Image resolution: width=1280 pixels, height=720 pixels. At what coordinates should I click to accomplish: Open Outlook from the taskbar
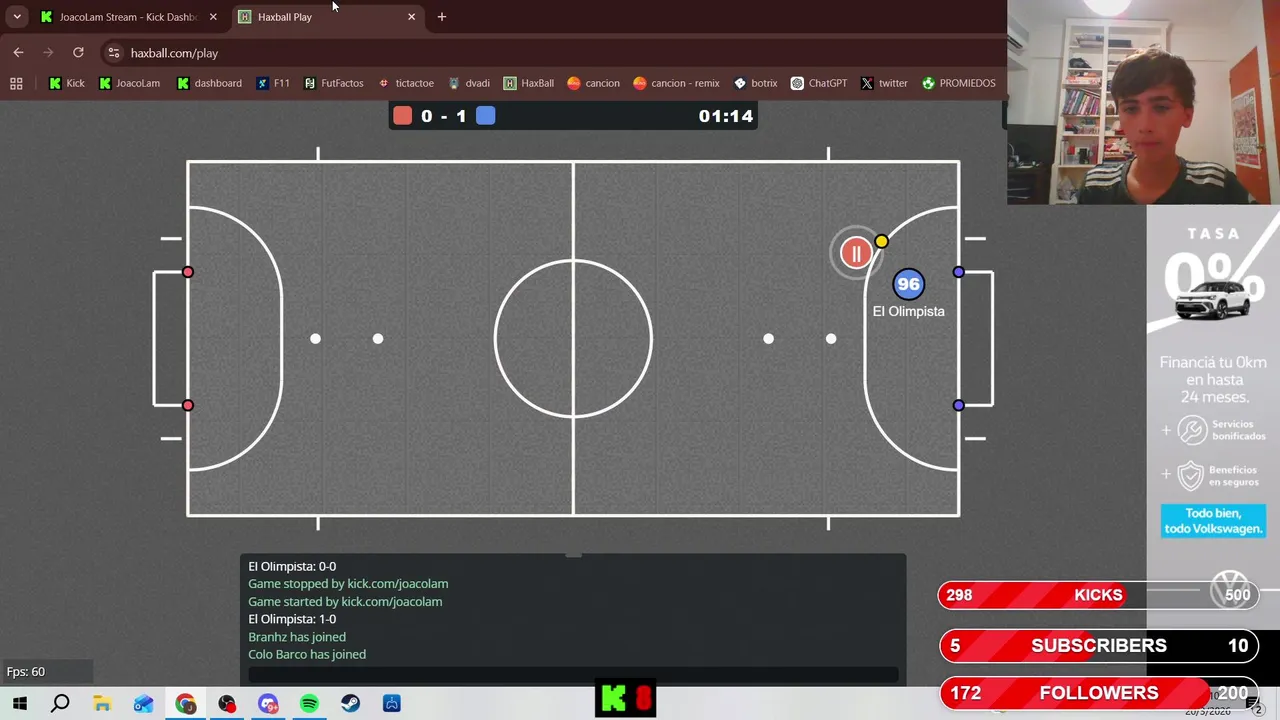143,704
